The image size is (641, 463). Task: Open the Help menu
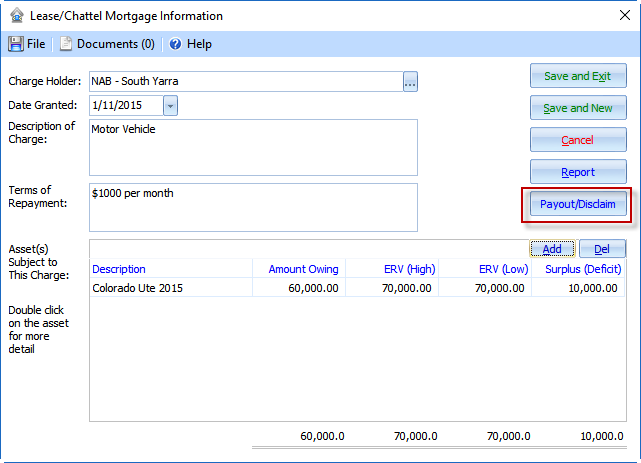click(x=199, y=44)
